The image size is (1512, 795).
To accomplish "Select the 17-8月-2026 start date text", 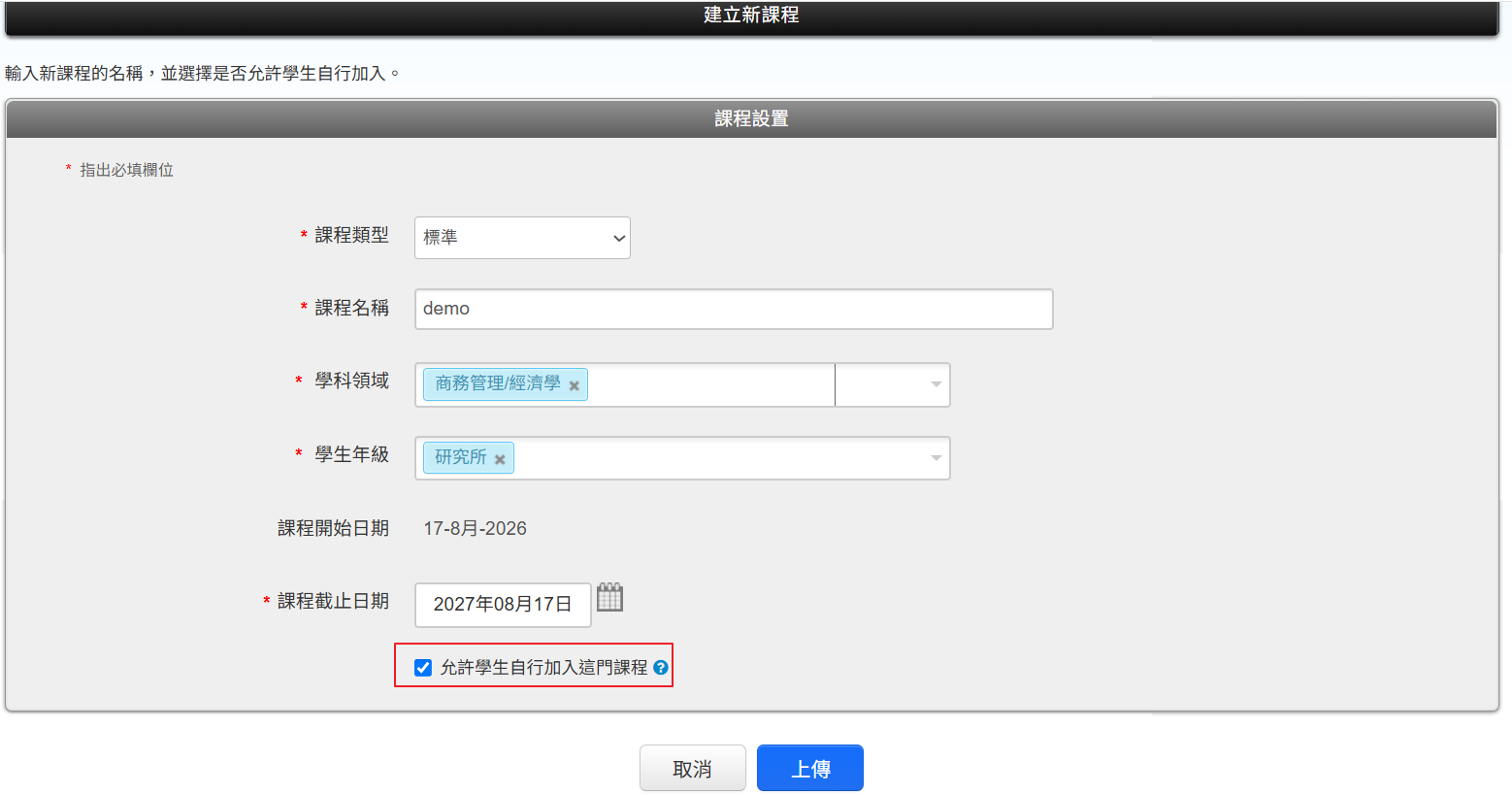I will tap(476, 529).
